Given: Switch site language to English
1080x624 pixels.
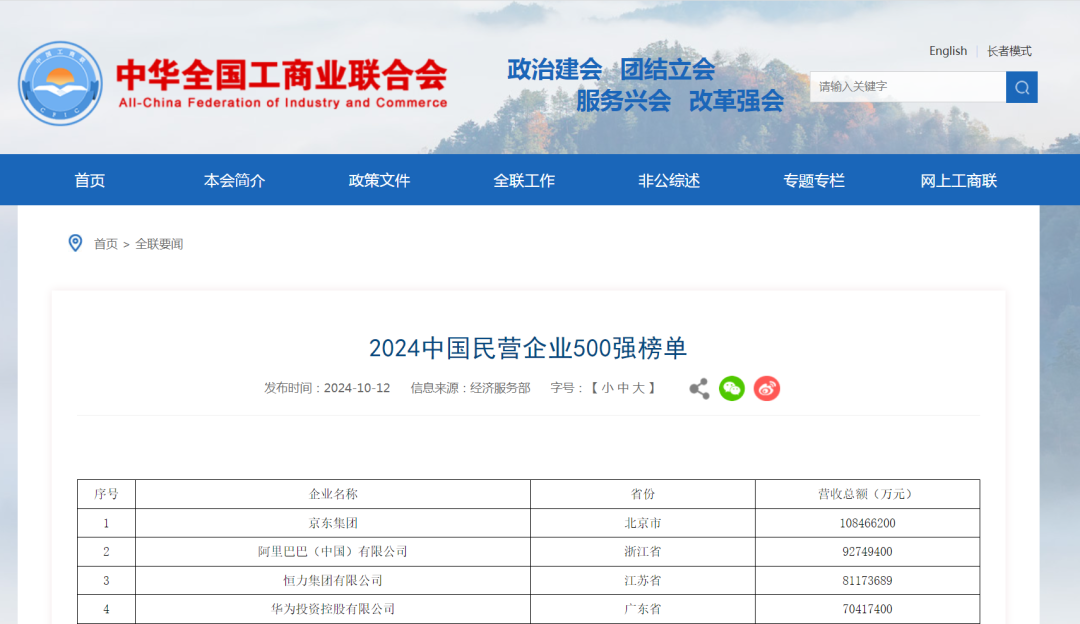Looking at the screenshot, I should (x=948, y=51).
